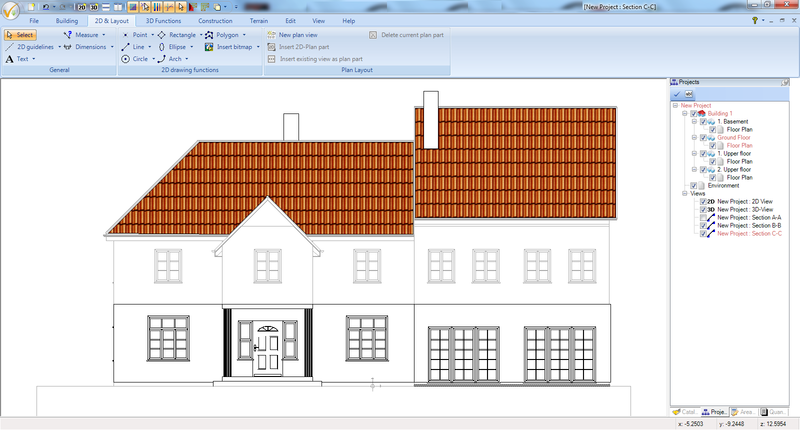Select the Polygon drawing tool
800x430 pixels.
pos(209,35)
